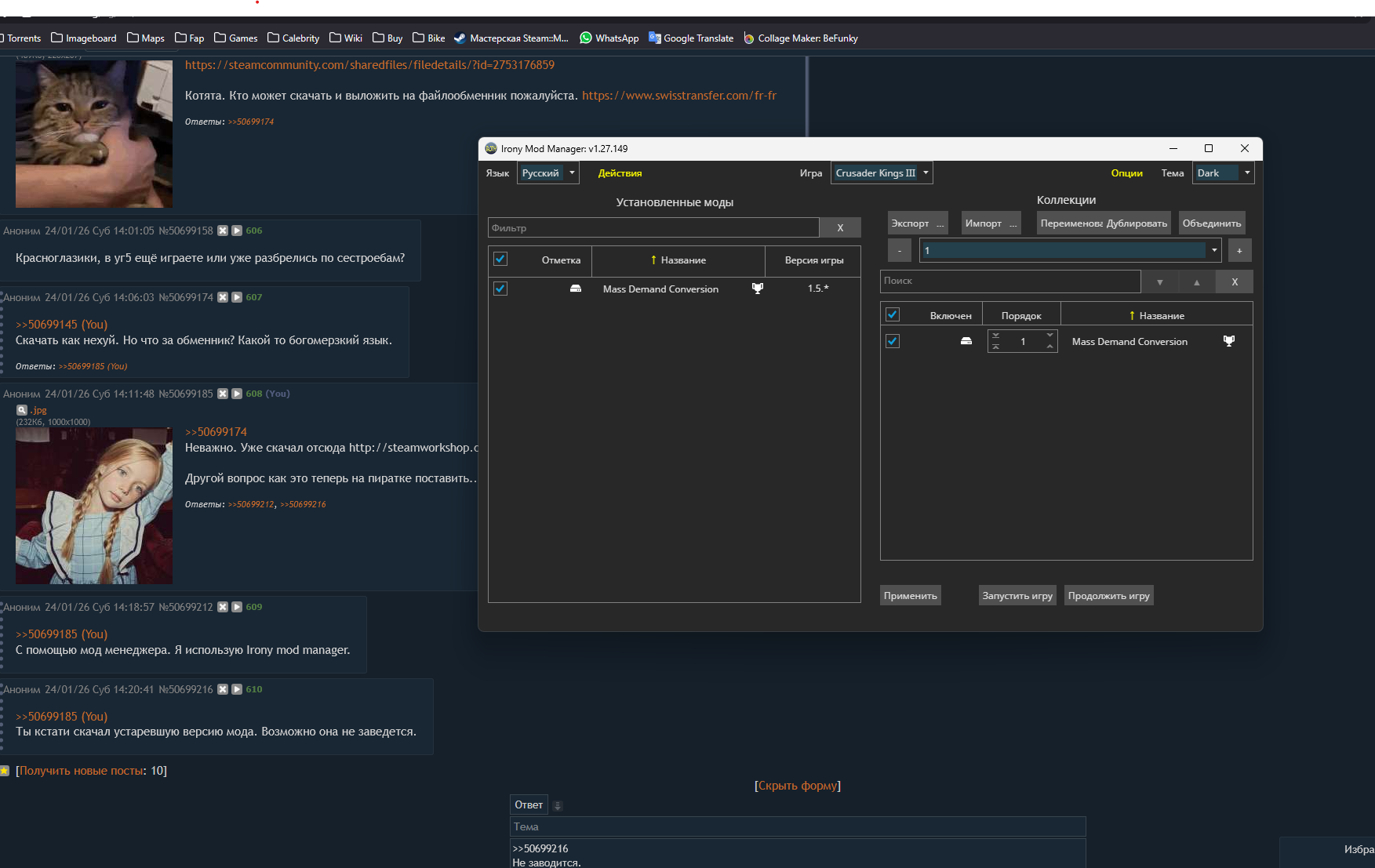Screen dimensions: 1375x868
Task: Open the Действия menu
Action: click(620, 173)
